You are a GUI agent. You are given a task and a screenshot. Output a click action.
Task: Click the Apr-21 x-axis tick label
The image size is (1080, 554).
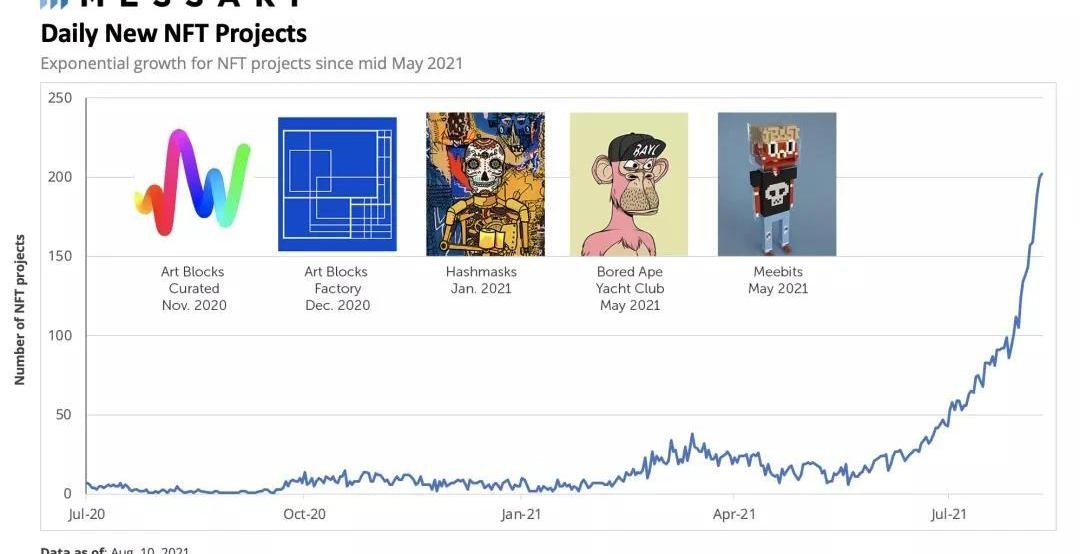pos(733,515)
